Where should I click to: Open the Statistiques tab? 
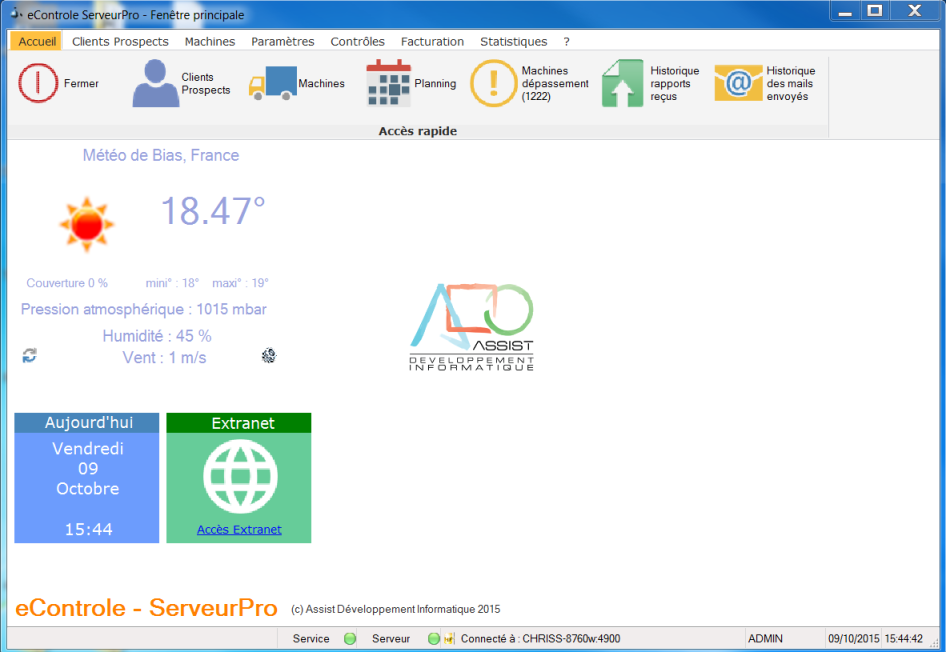[514, 42]
